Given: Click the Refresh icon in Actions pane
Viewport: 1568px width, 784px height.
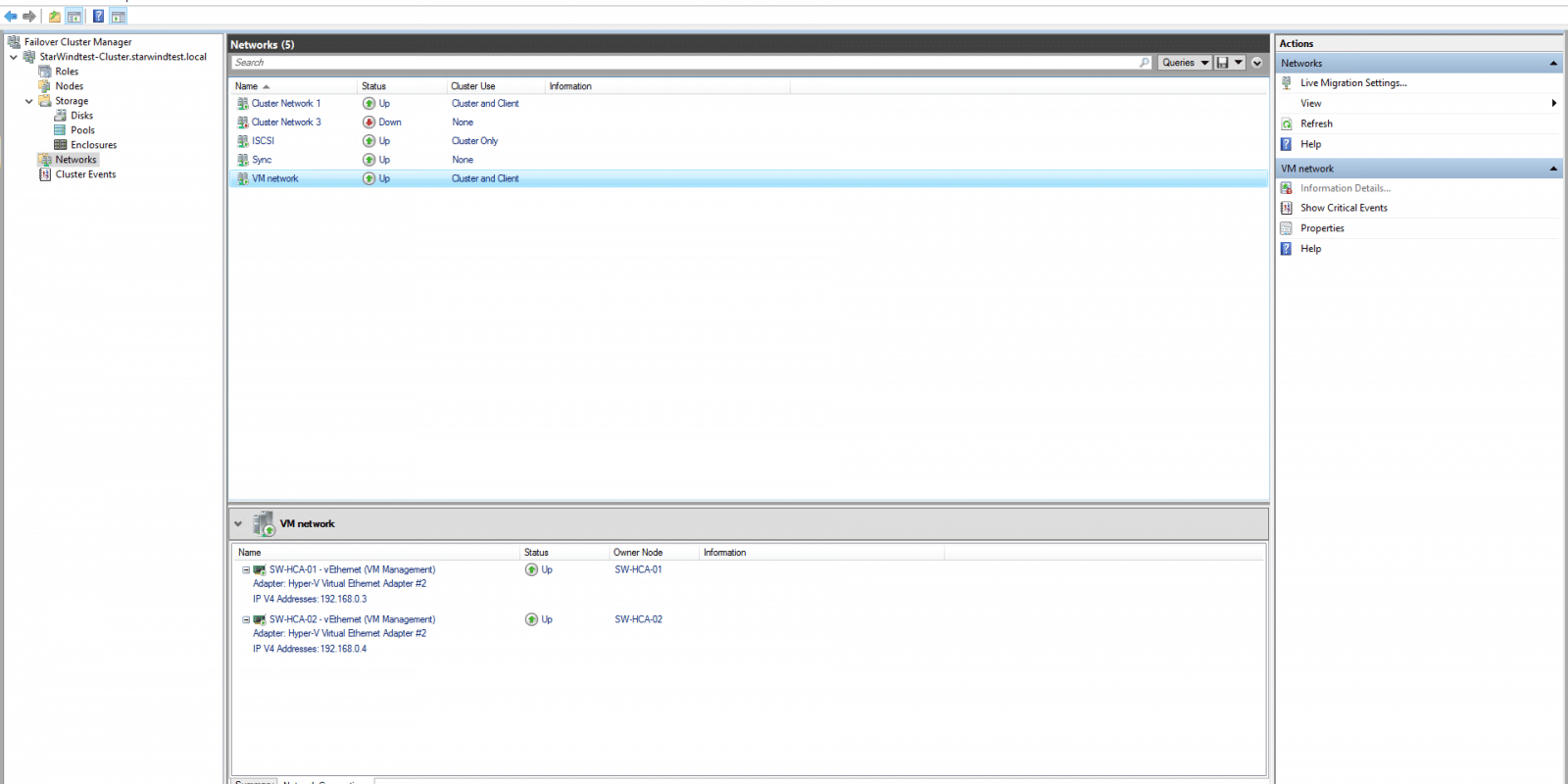Looking at the screenshot, I should 1287,124.
